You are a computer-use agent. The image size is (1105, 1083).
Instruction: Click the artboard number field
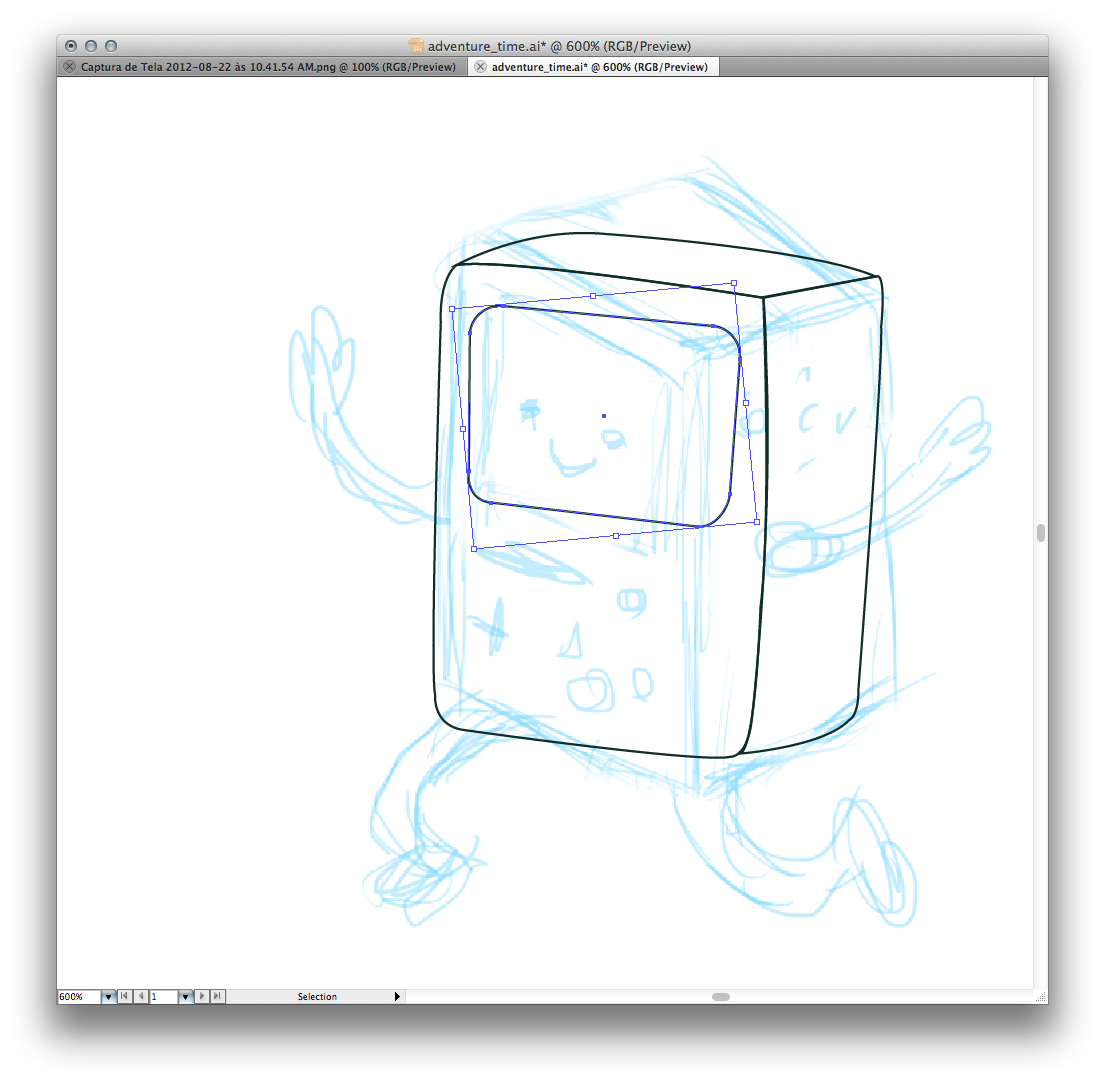pyautogui.click(x=163, y=997)
